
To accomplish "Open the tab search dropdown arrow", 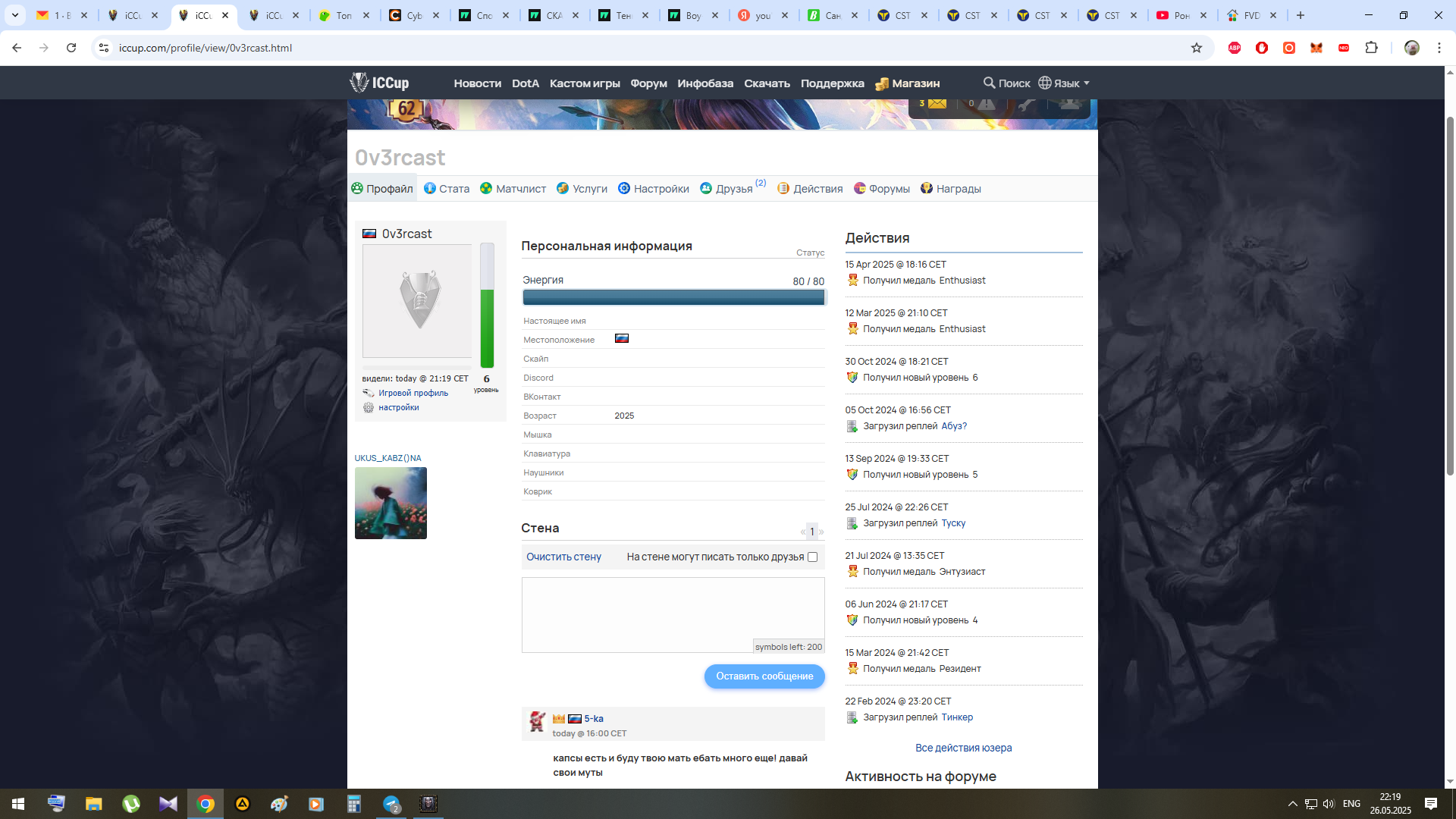I will click(x=15, y=15).
